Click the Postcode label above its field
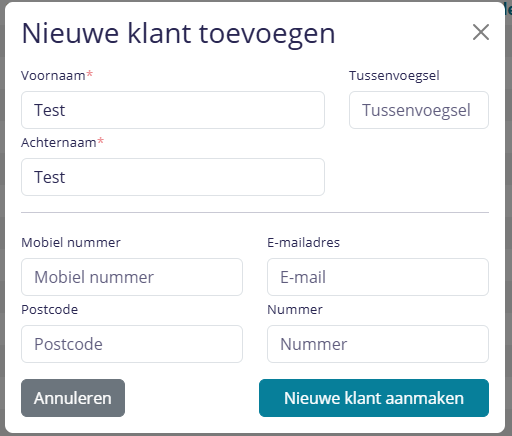The height and width of the screenshot is (436, 512). [x=49, y=310]
